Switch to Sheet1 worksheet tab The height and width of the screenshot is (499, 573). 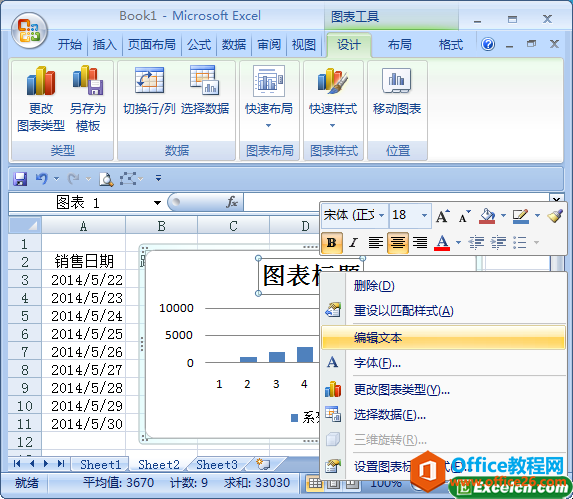(x=100, y=465)
